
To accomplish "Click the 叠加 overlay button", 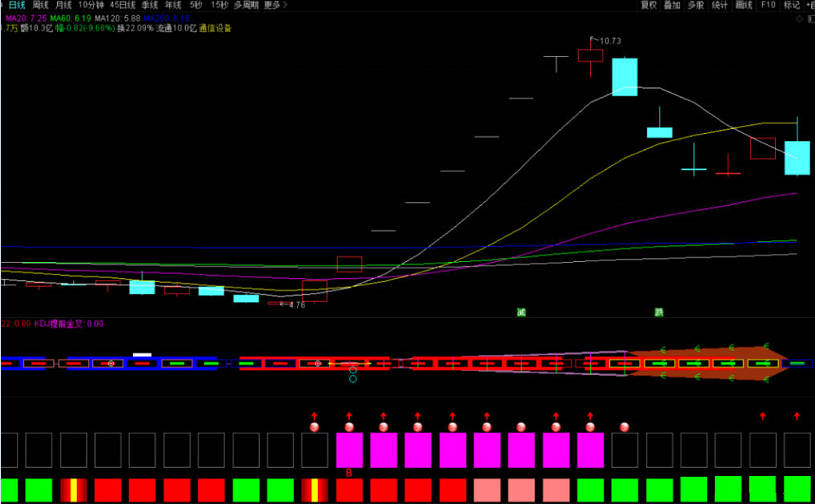I will coord(672,5).
